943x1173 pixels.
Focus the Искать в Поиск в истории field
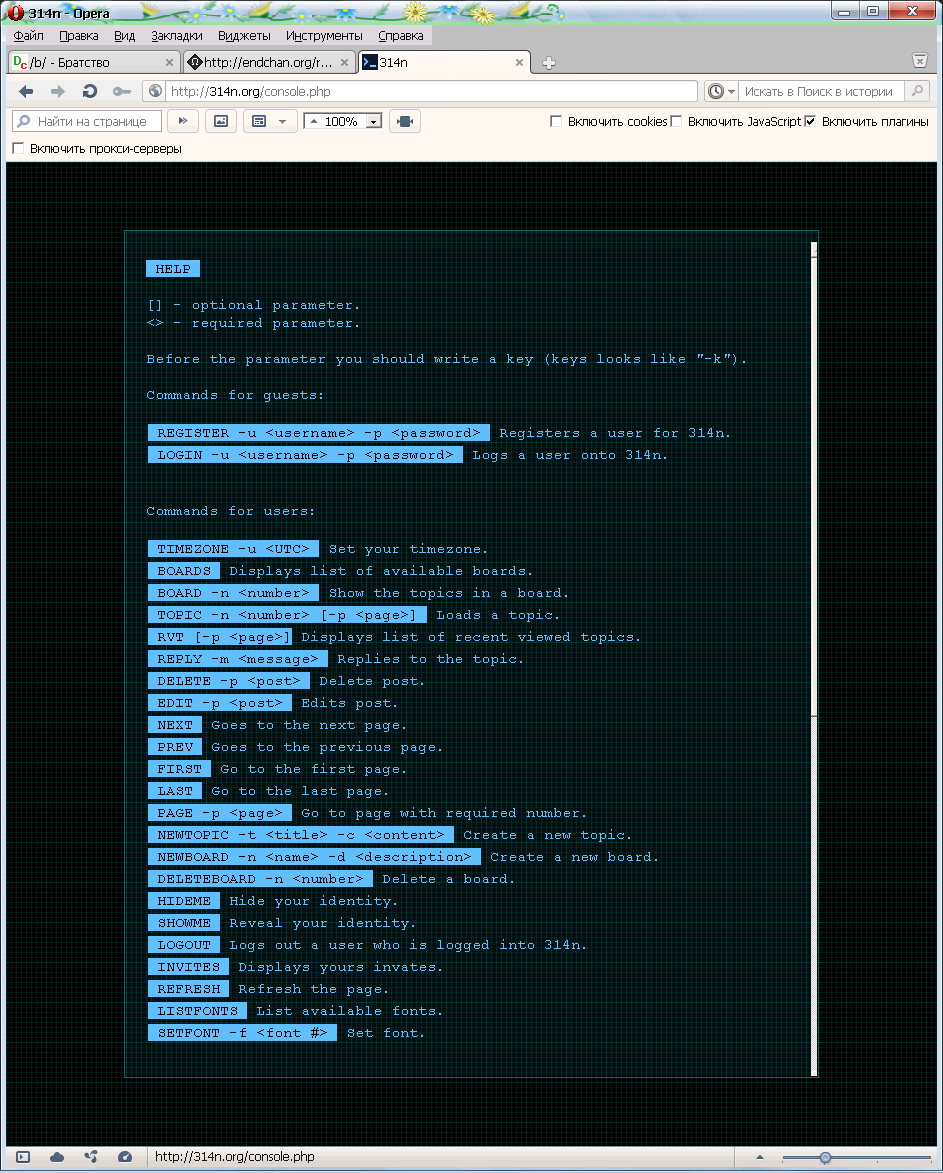click(820, 91)
